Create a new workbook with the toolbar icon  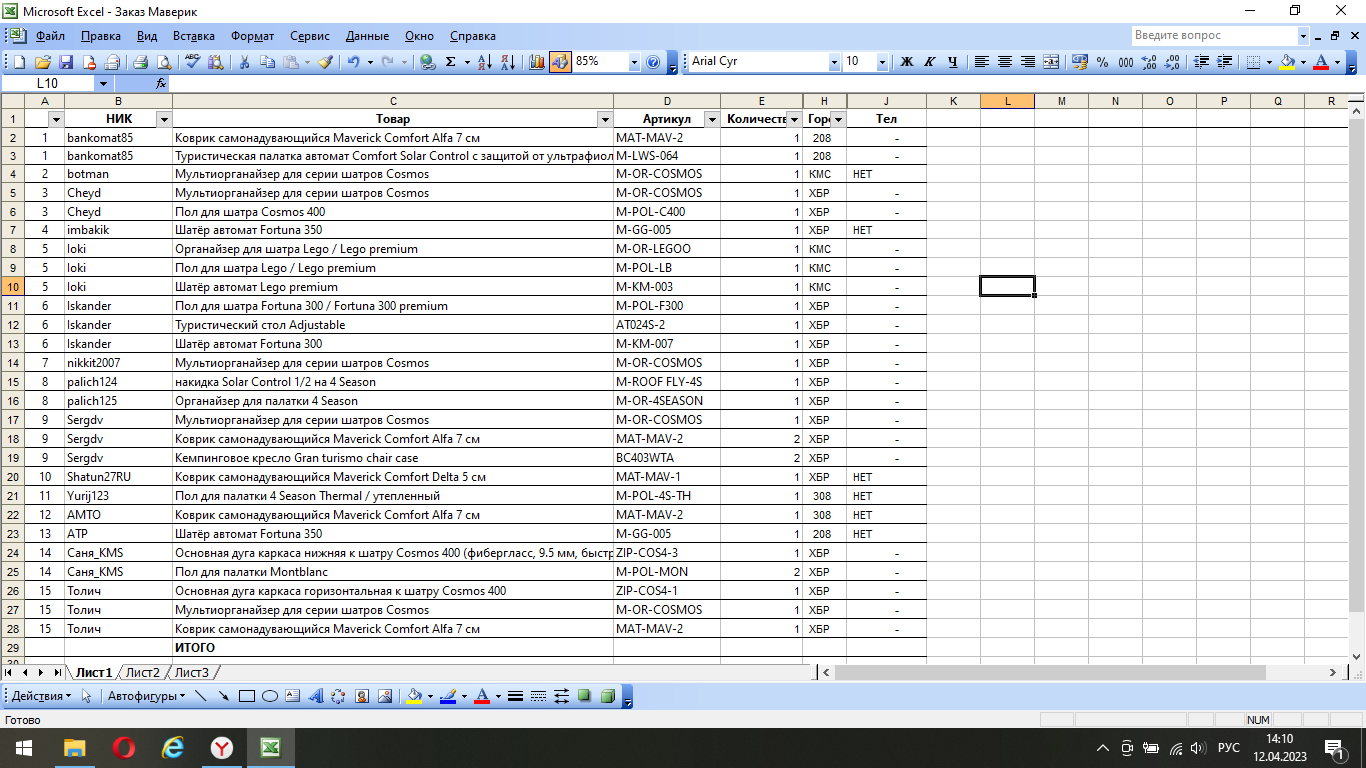click(20, 62)
